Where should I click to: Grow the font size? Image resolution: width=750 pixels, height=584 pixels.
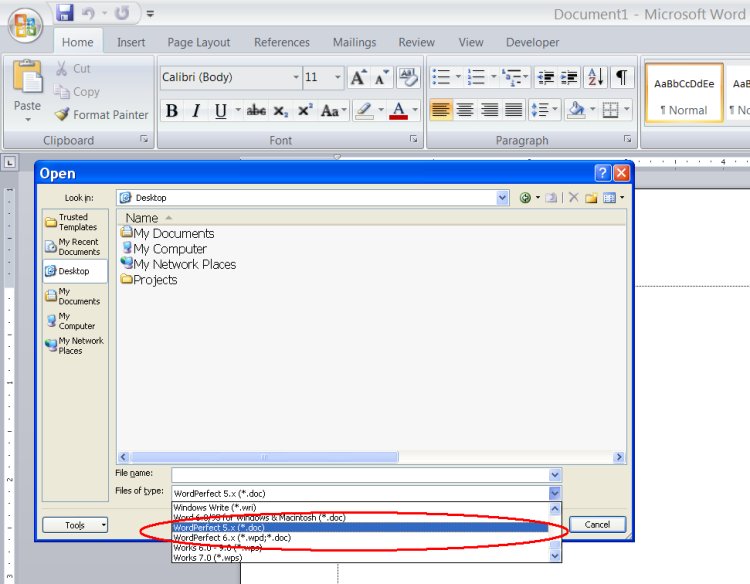(358, 77)
